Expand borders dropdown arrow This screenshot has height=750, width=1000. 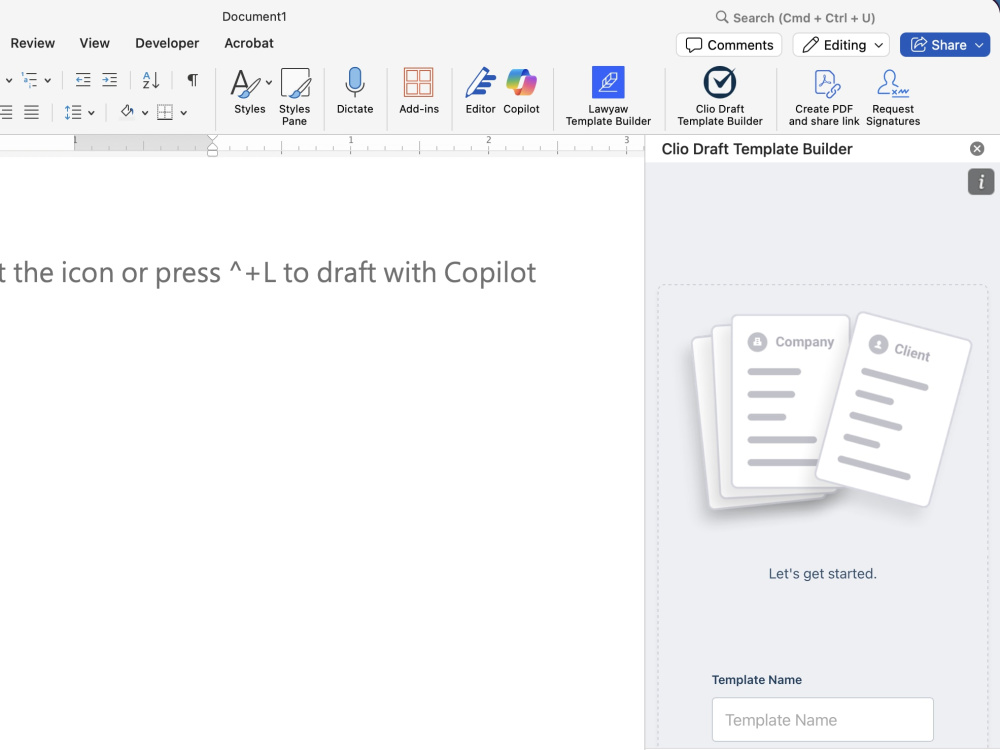(x=184, y=113)
